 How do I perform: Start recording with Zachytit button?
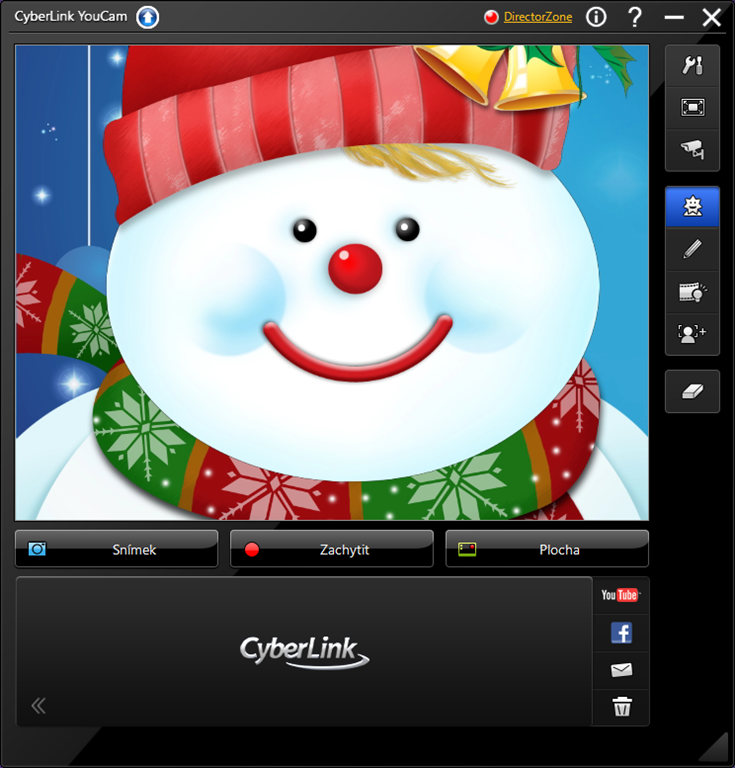(331, 549)
